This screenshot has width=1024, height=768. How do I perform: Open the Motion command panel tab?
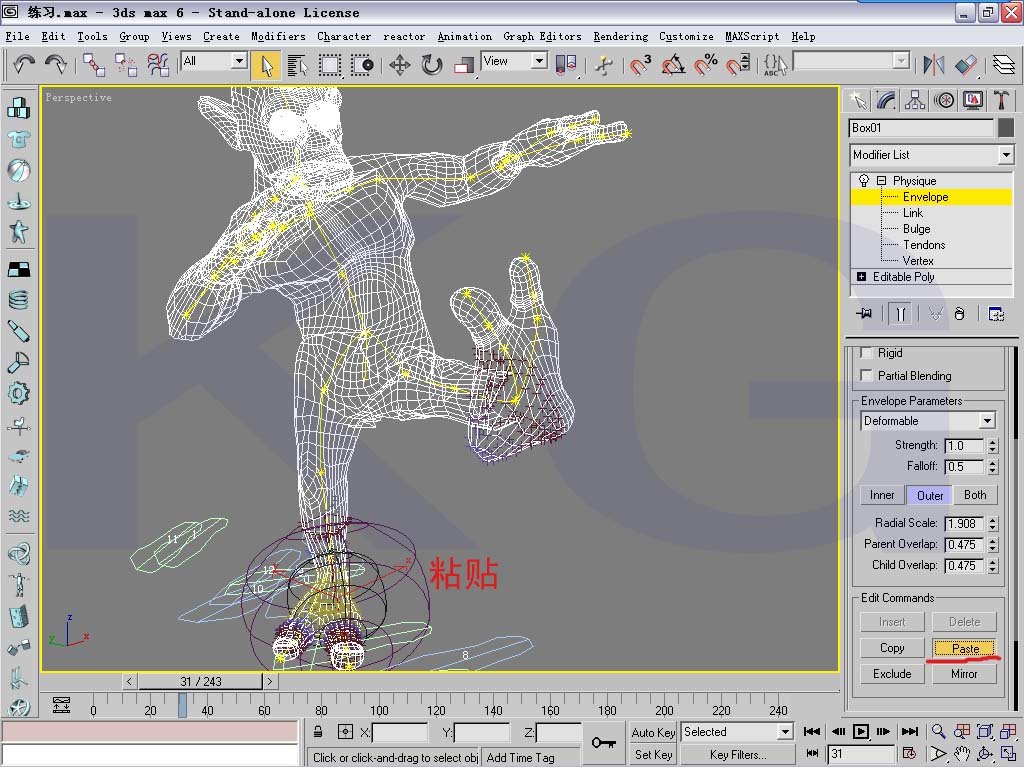point(944,100)
